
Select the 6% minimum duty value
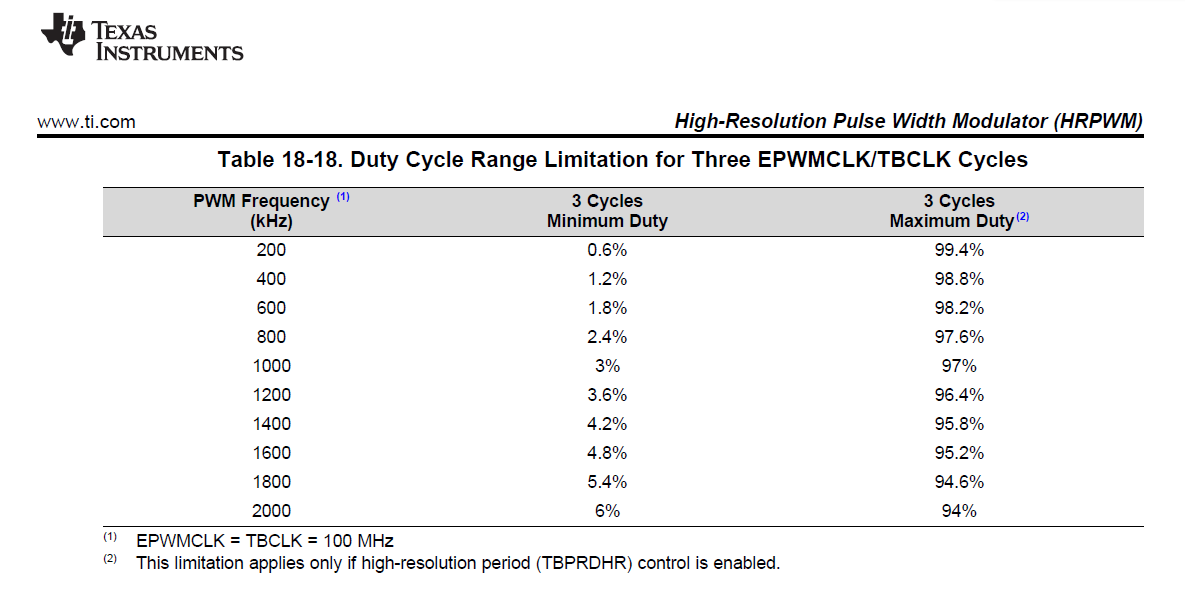[x=607, y=511]
